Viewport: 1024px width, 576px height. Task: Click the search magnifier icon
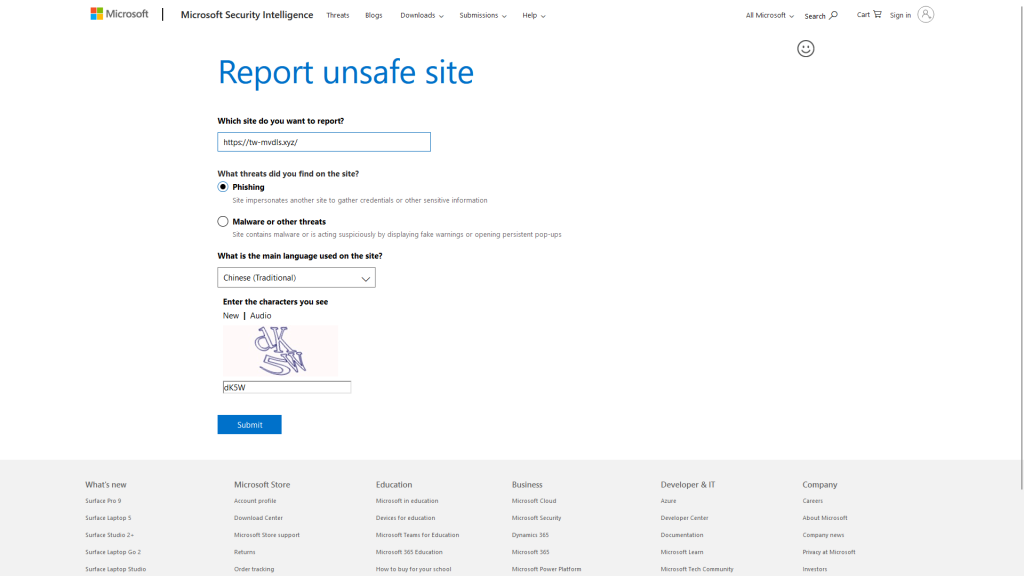[x=834, y=15]
